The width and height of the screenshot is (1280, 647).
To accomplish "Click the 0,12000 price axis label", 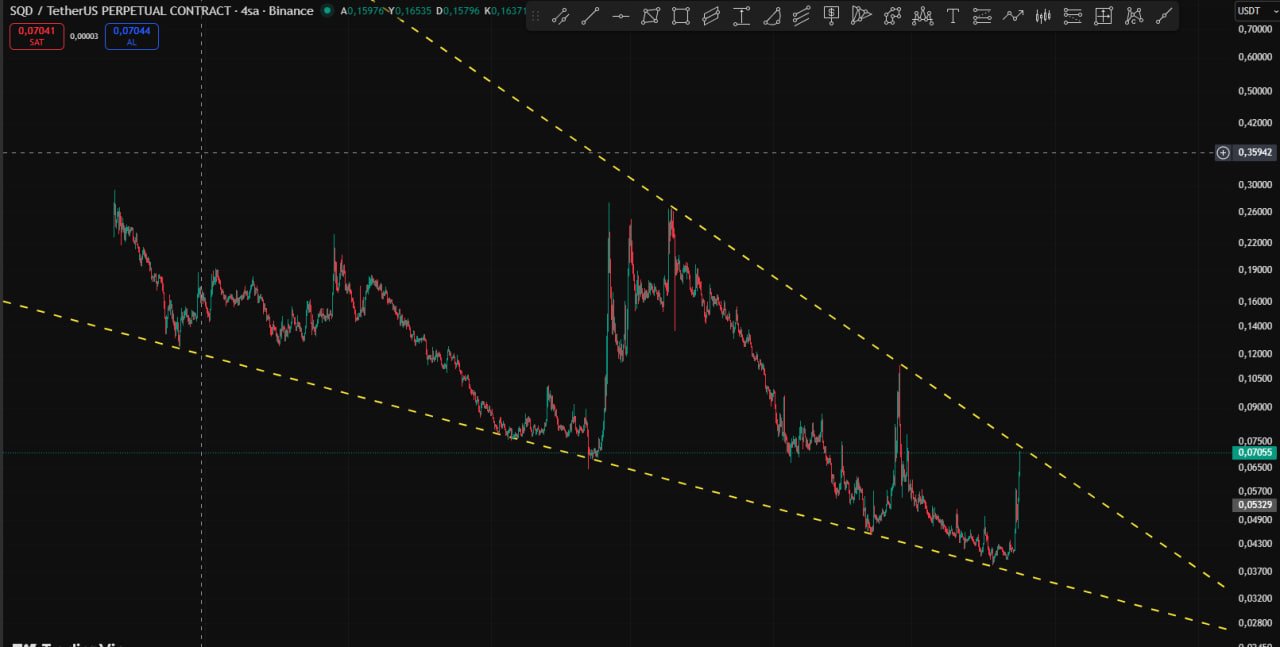I will (x=1254, y=354).
